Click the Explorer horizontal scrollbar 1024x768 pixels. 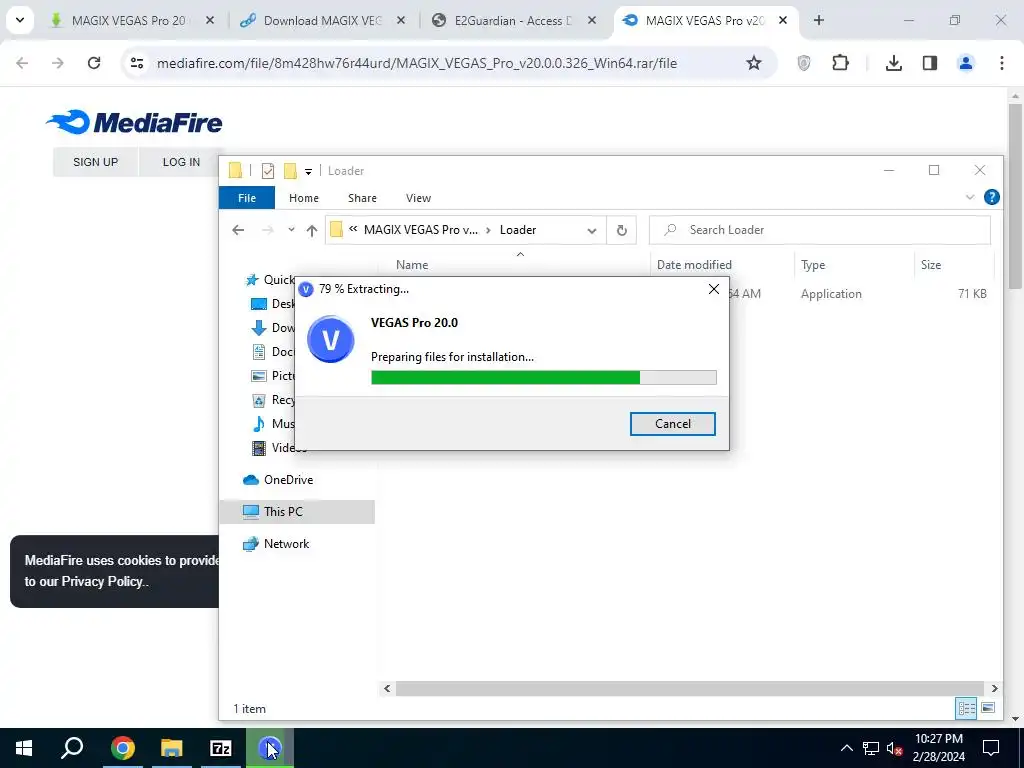tap(690, 688)
